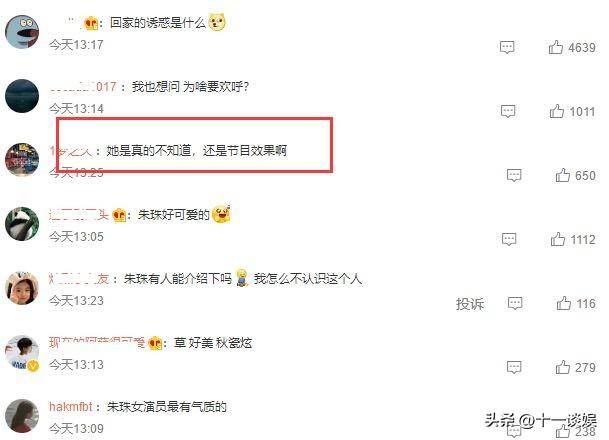Open the child photo avatar

pyautogui.click(x=22, y=288)
